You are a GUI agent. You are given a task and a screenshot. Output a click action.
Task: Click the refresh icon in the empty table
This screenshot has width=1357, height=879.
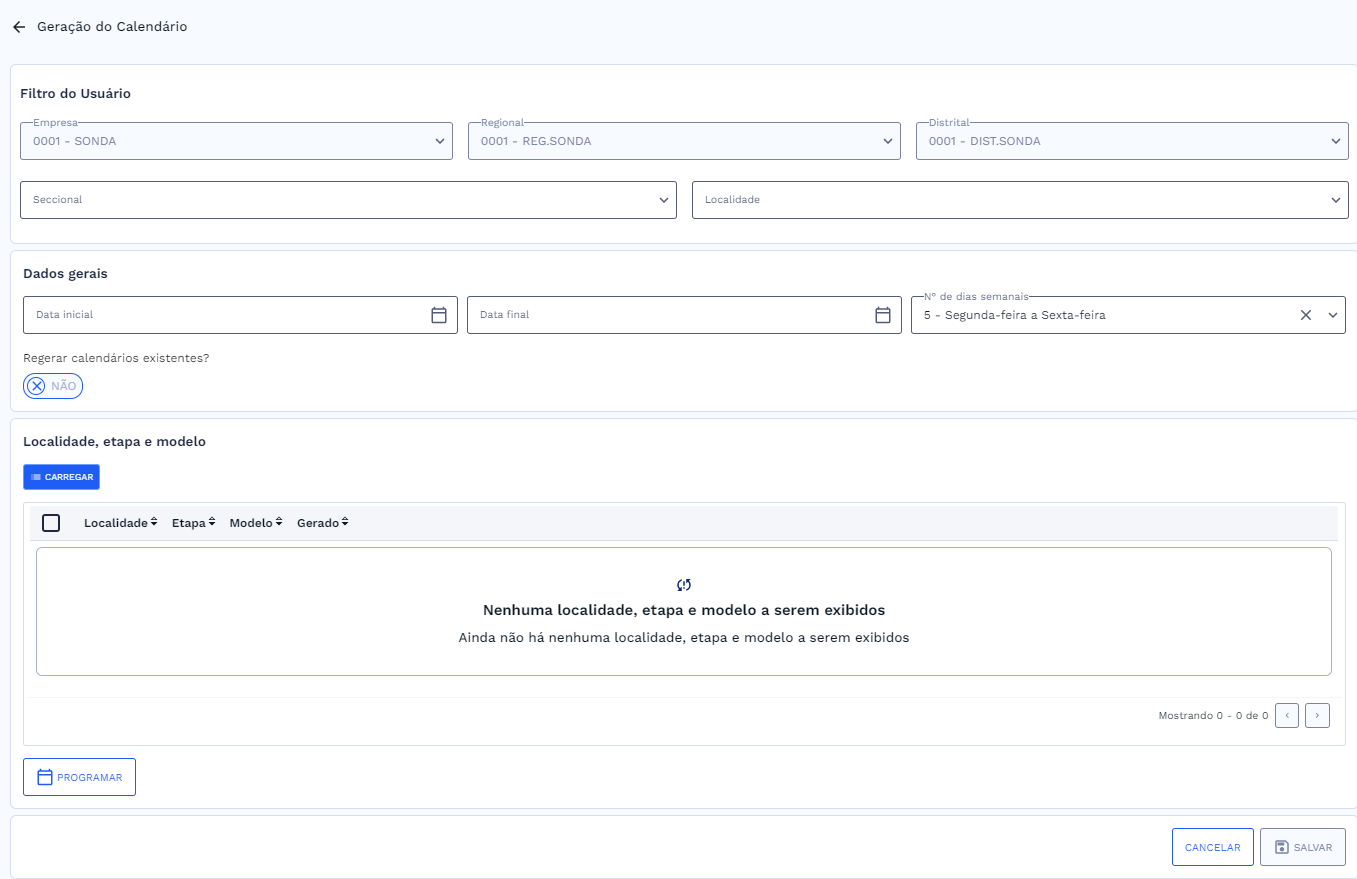click(x=684, y=585)
